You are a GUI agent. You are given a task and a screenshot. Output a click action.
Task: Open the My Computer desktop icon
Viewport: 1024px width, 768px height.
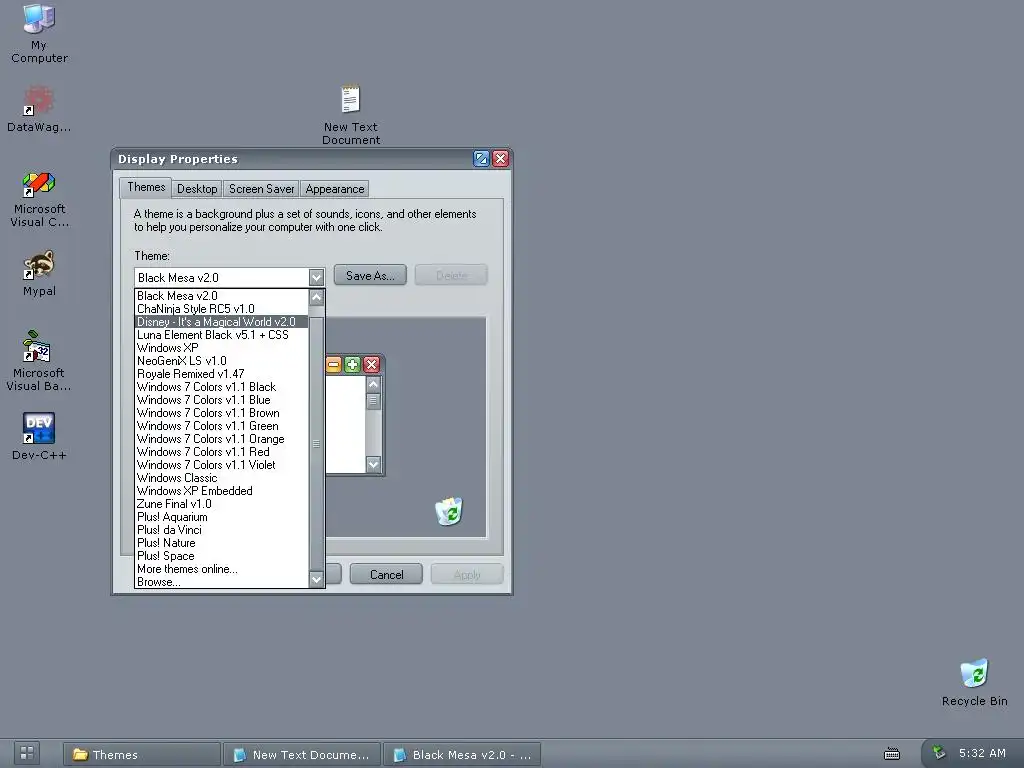[x=39, y=33]
